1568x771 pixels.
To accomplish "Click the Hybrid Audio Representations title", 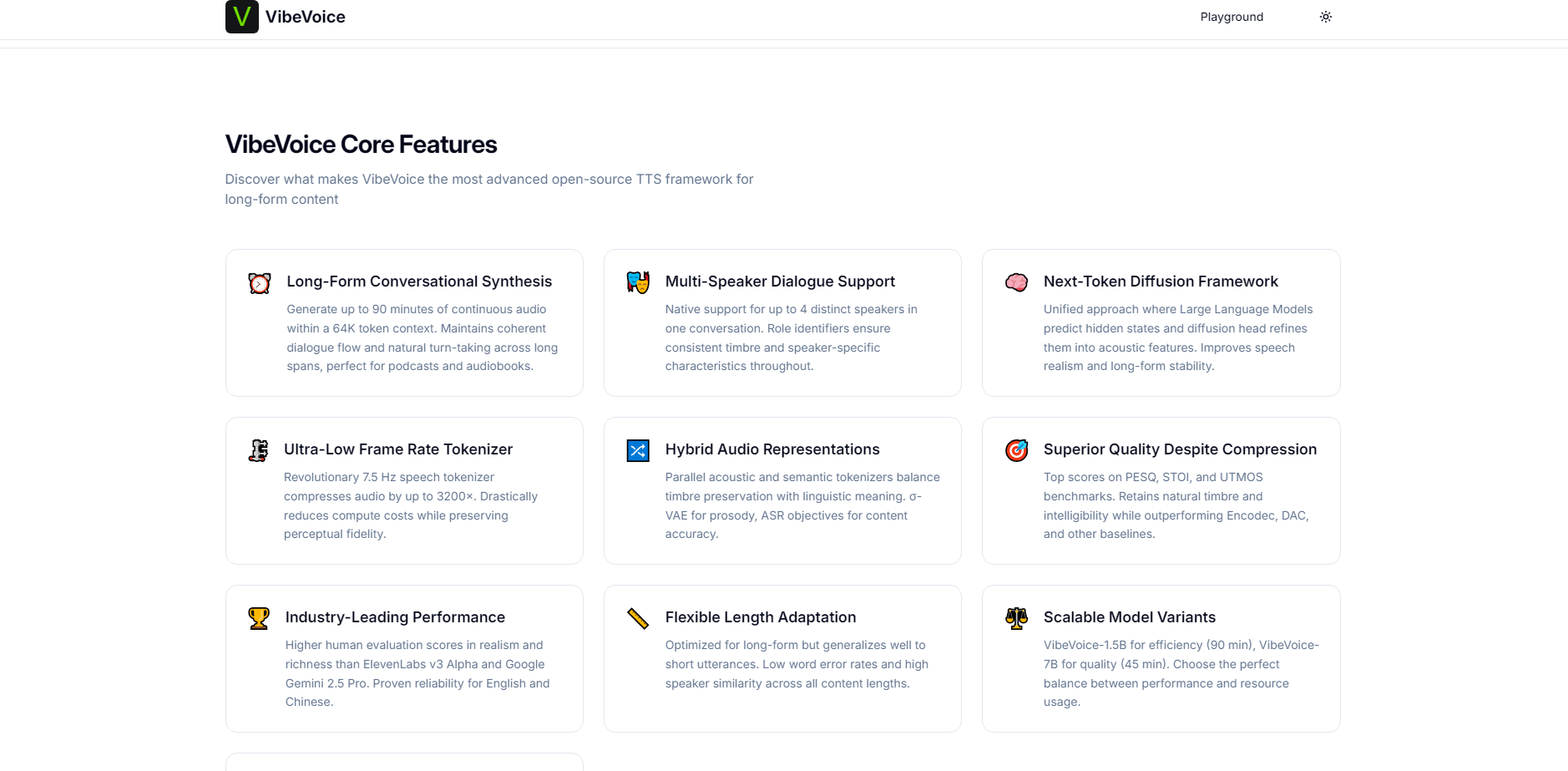I will [x=771, y=449].
